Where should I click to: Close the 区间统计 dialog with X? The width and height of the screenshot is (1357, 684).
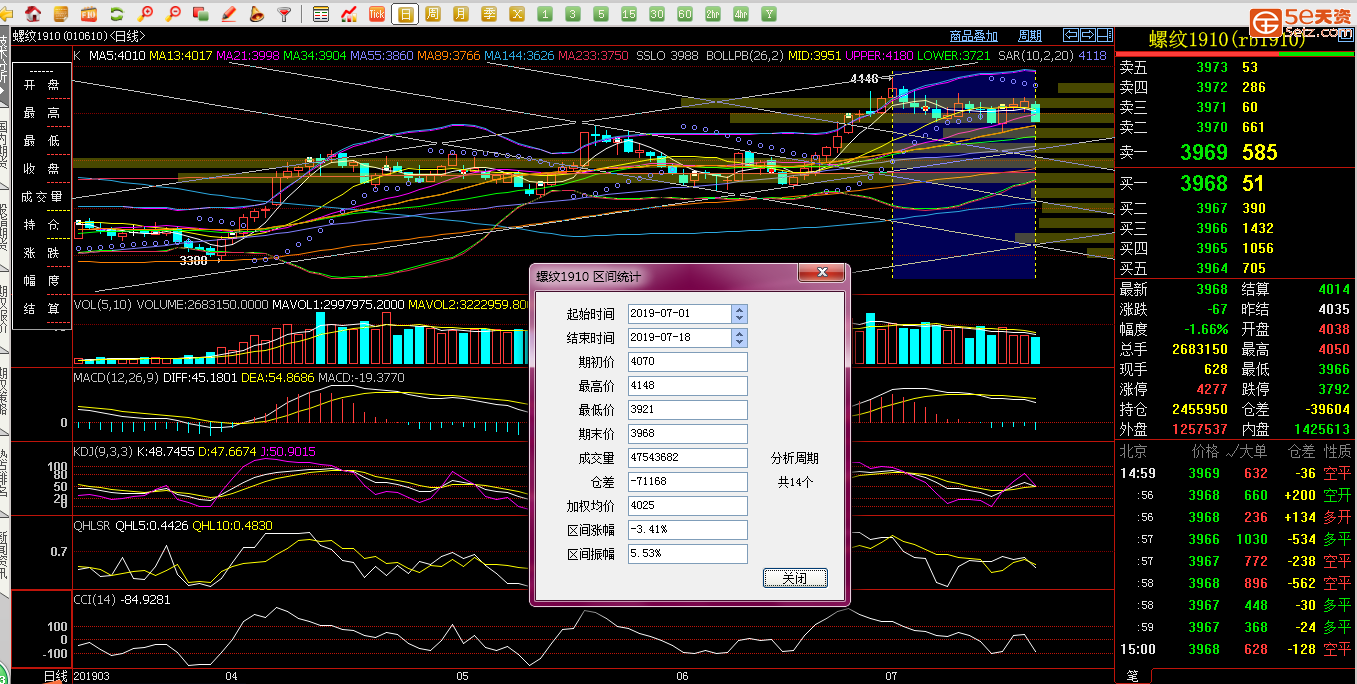click(x=822, y=273)
